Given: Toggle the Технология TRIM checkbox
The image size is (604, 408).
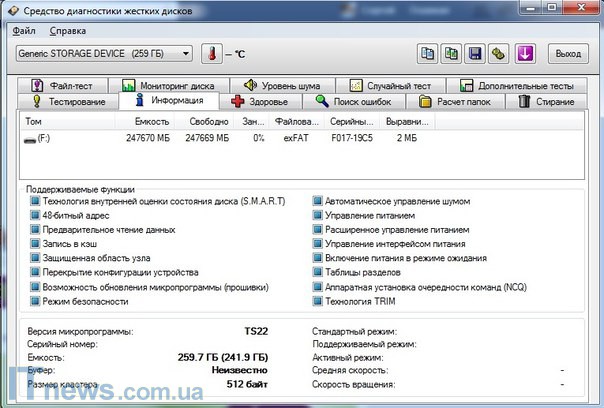Looking at the screenshot, I should [318, 299].
